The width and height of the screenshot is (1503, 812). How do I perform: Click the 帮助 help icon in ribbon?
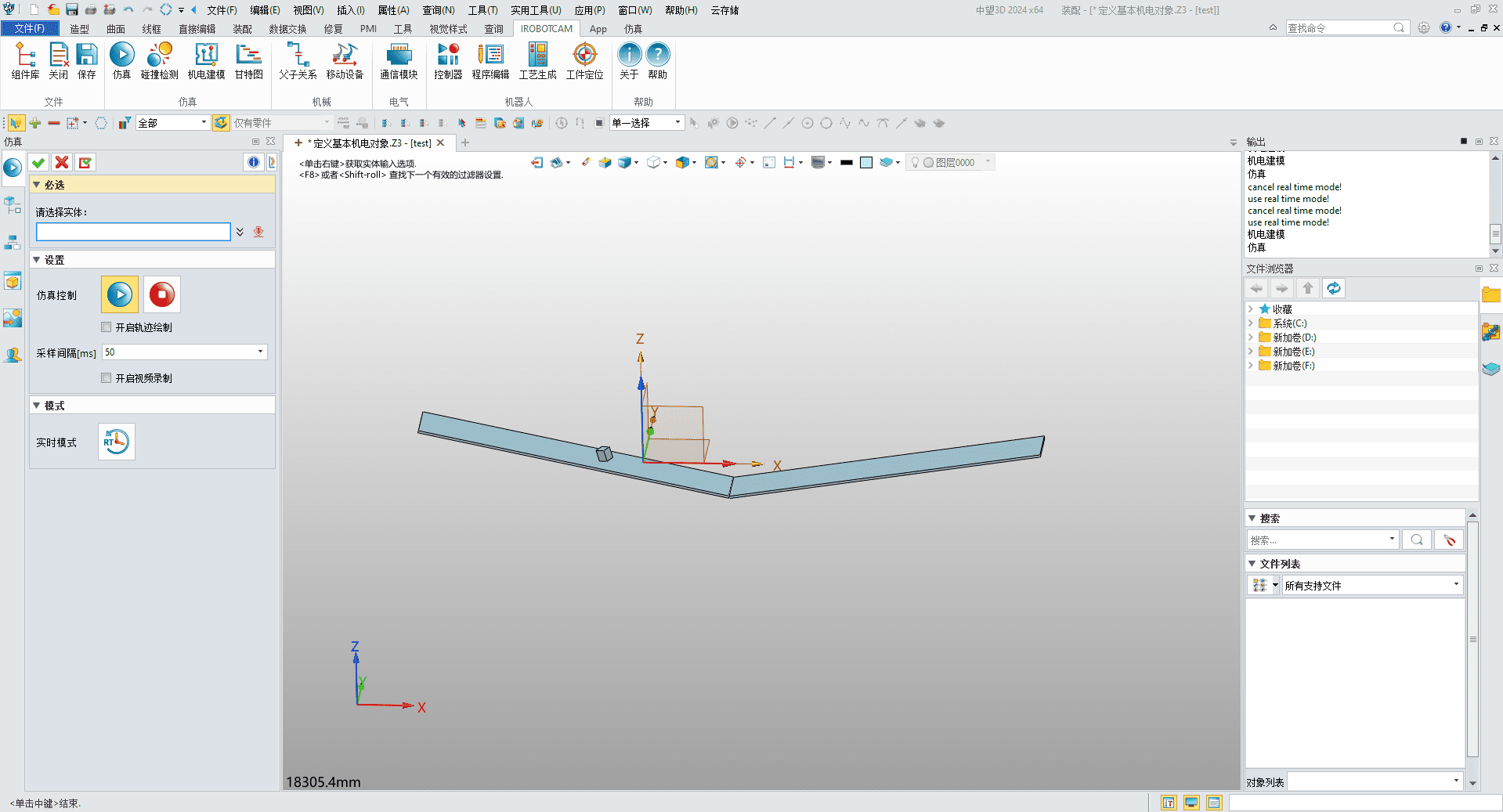658,61
